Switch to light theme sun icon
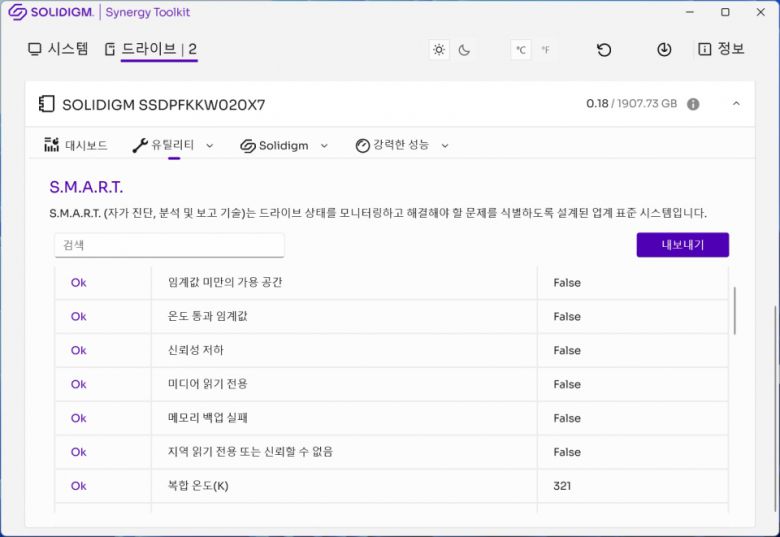The width and height of the screenshot is (780, 537). coord(439,50)
